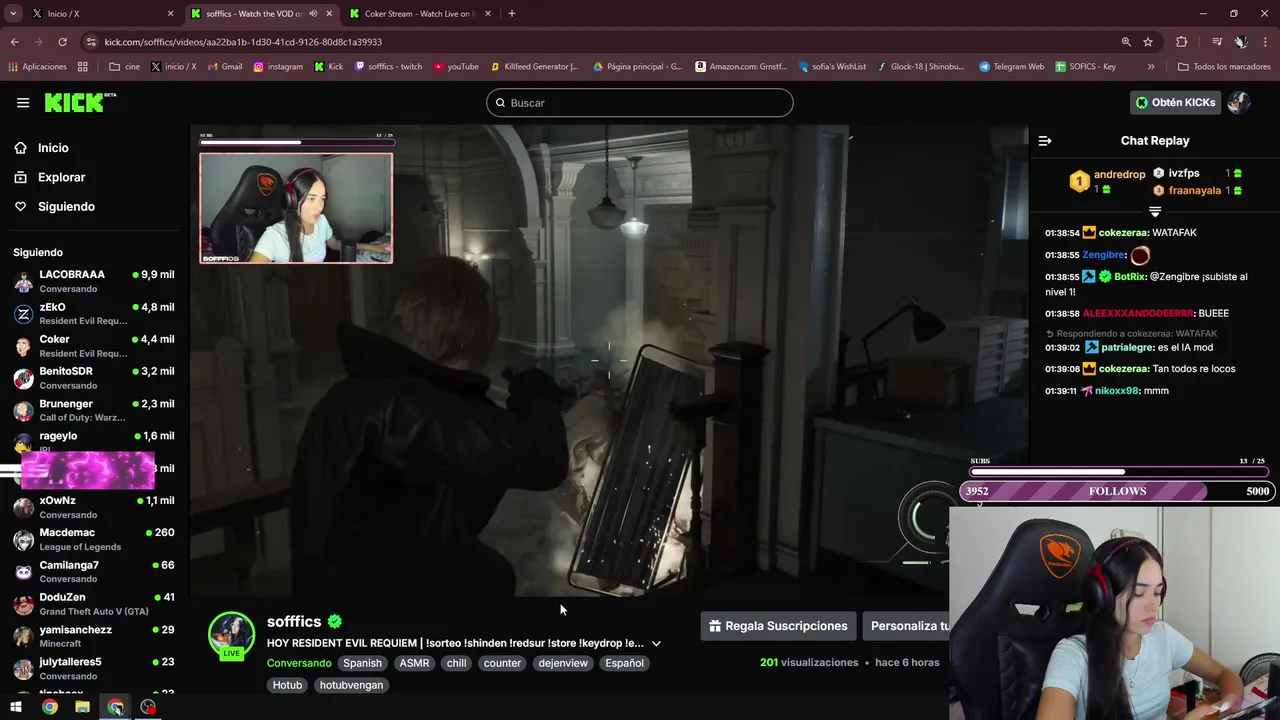Select the Spanish tag
This screenshot has height=720, width=1280.
362,663
